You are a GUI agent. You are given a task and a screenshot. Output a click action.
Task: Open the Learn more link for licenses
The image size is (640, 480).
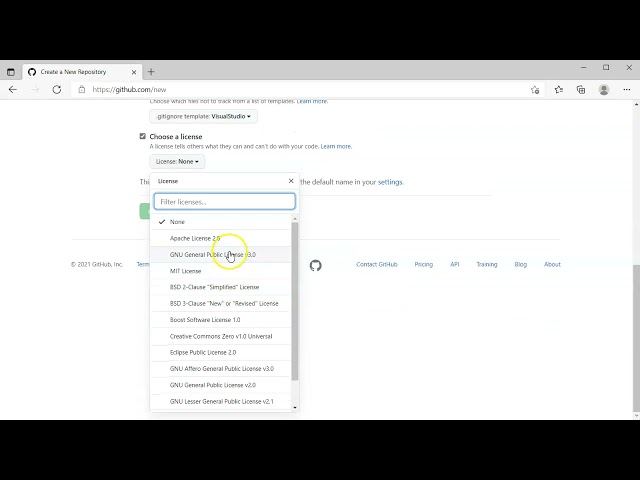click(x=336, y=146)
